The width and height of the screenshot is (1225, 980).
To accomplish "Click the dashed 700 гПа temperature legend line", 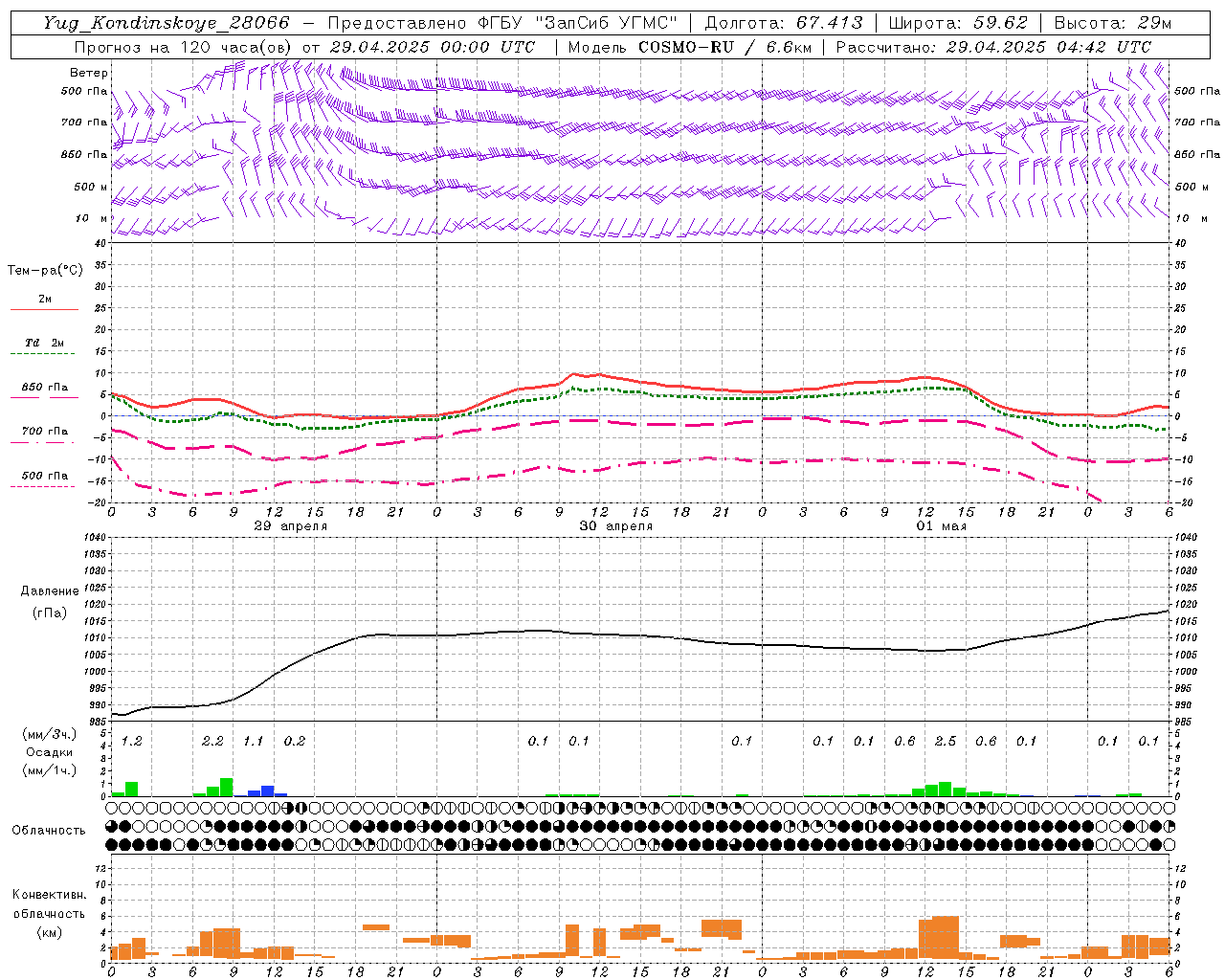I will coord(44,442).
